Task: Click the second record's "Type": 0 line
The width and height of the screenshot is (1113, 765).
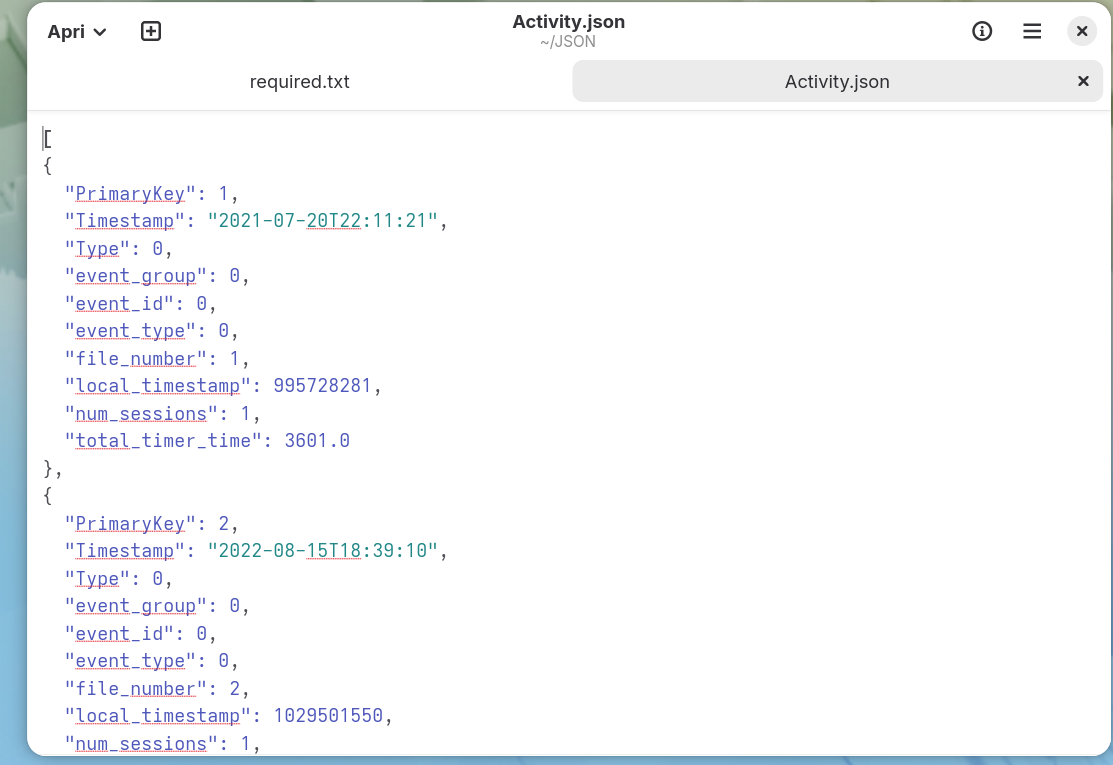Action: [x=119, y=578]
